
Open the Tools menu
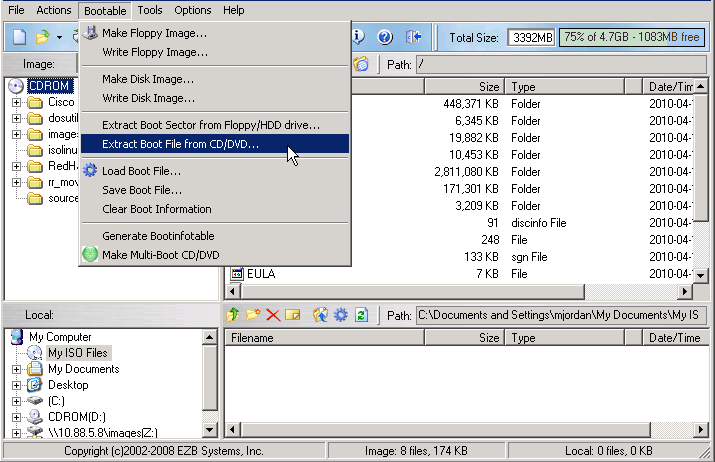point(150,10)
